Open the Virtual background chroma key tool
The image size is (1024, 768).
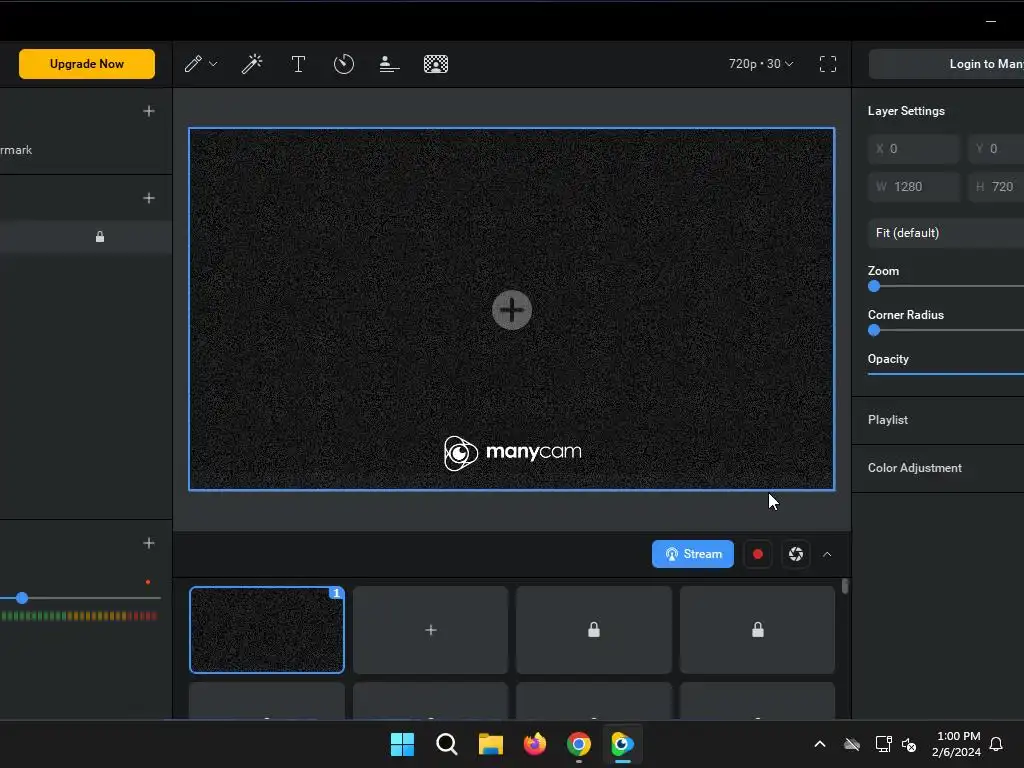pos(436,64)
